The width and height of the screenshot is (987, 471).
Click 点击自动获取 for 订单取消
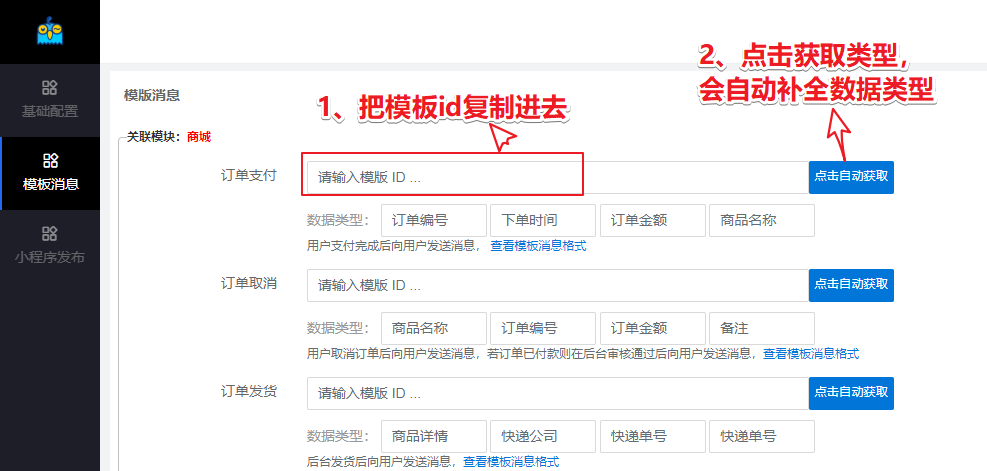click(x=851, y=285)
